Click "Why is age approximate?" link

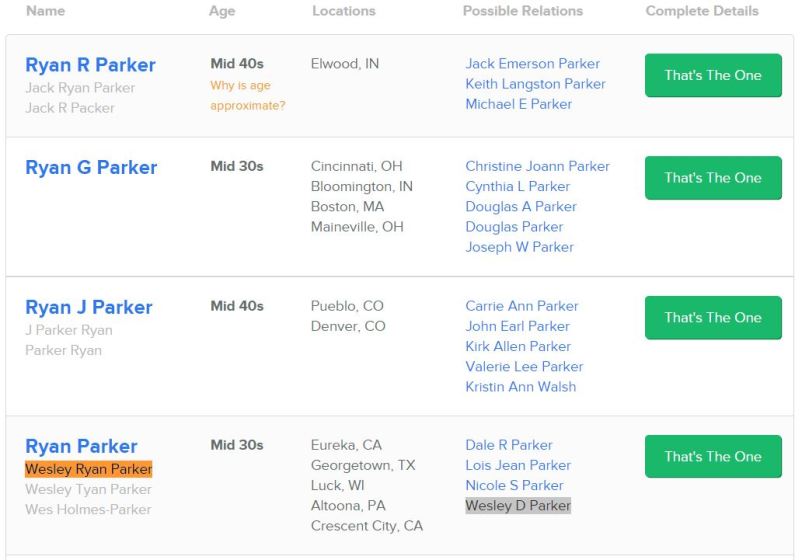(247, 95)
